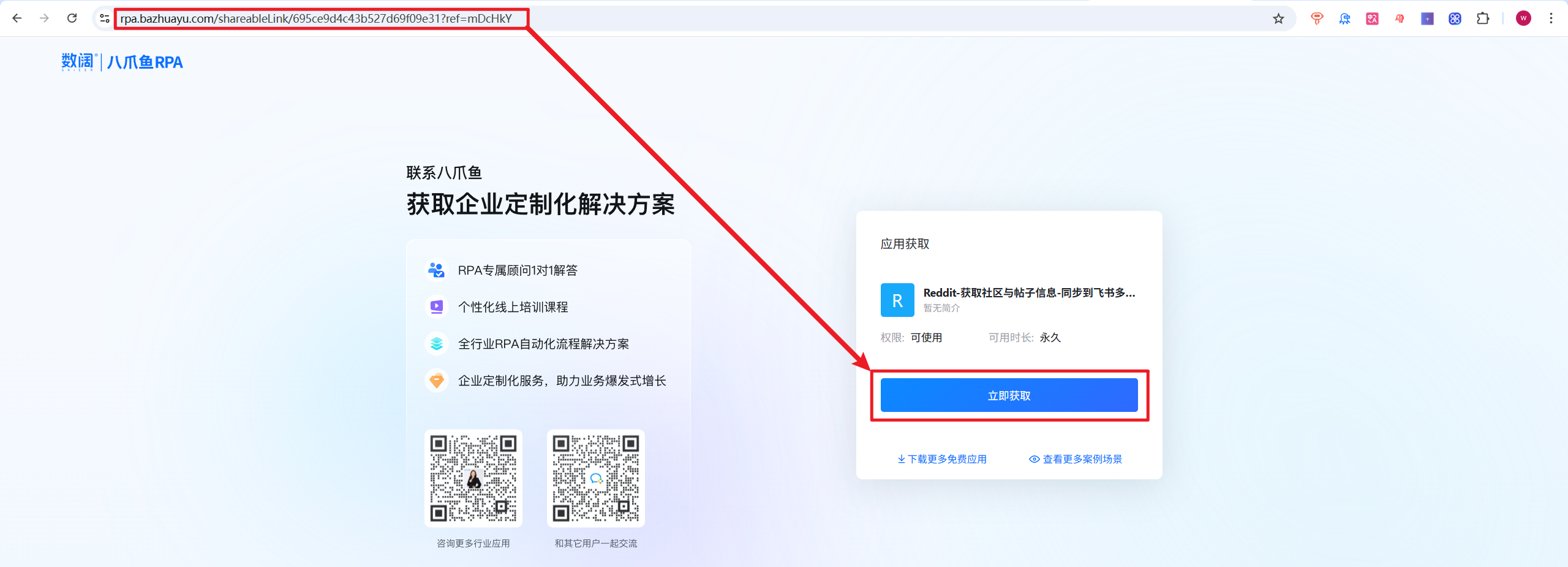Open the browser three-dot menu
1568x567 pixels.
[x=1551, y=18]
